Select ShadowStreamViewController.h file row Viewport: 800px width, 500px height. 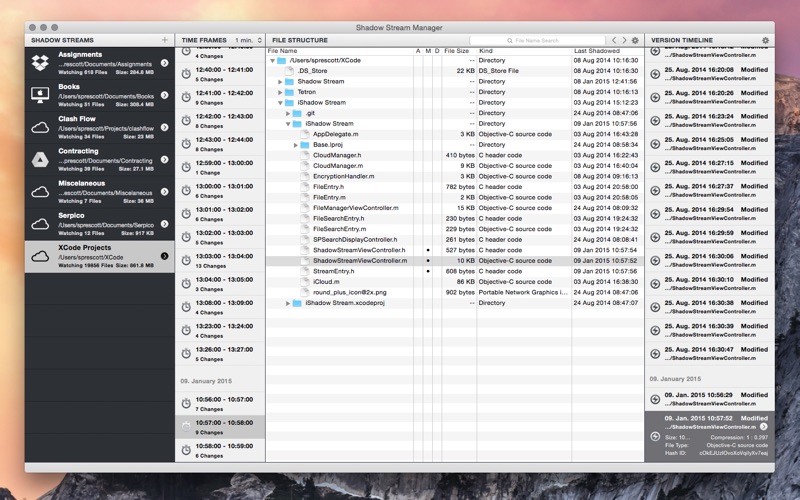455,250
